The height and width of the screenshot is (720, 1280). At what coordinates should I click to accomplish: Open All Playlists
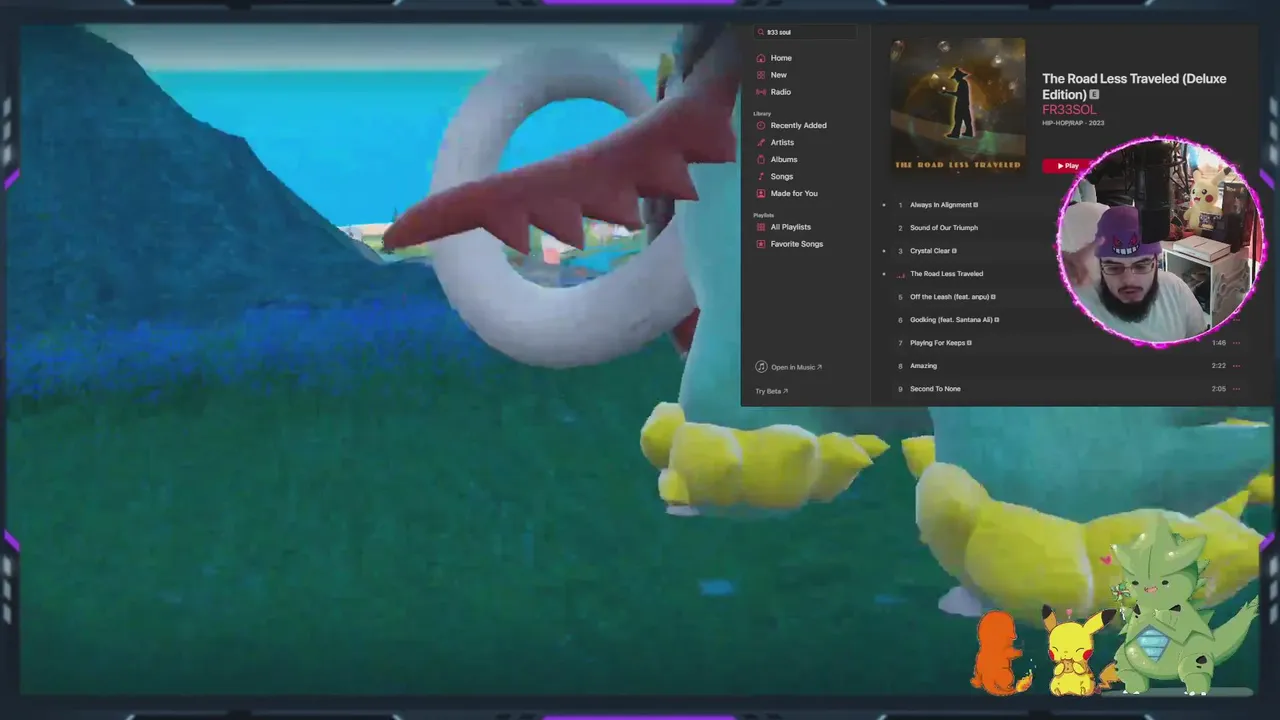(791, 227)
